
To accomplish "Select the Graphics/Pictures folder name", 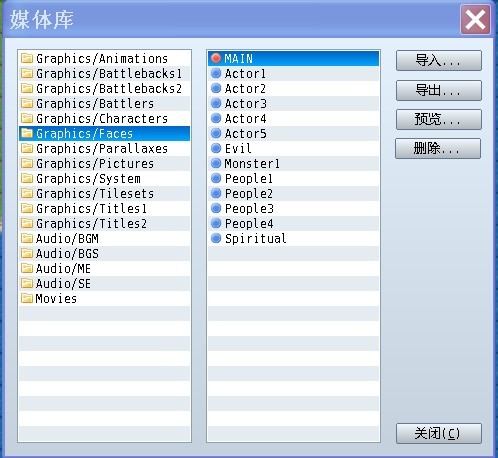I will point(95,164).
